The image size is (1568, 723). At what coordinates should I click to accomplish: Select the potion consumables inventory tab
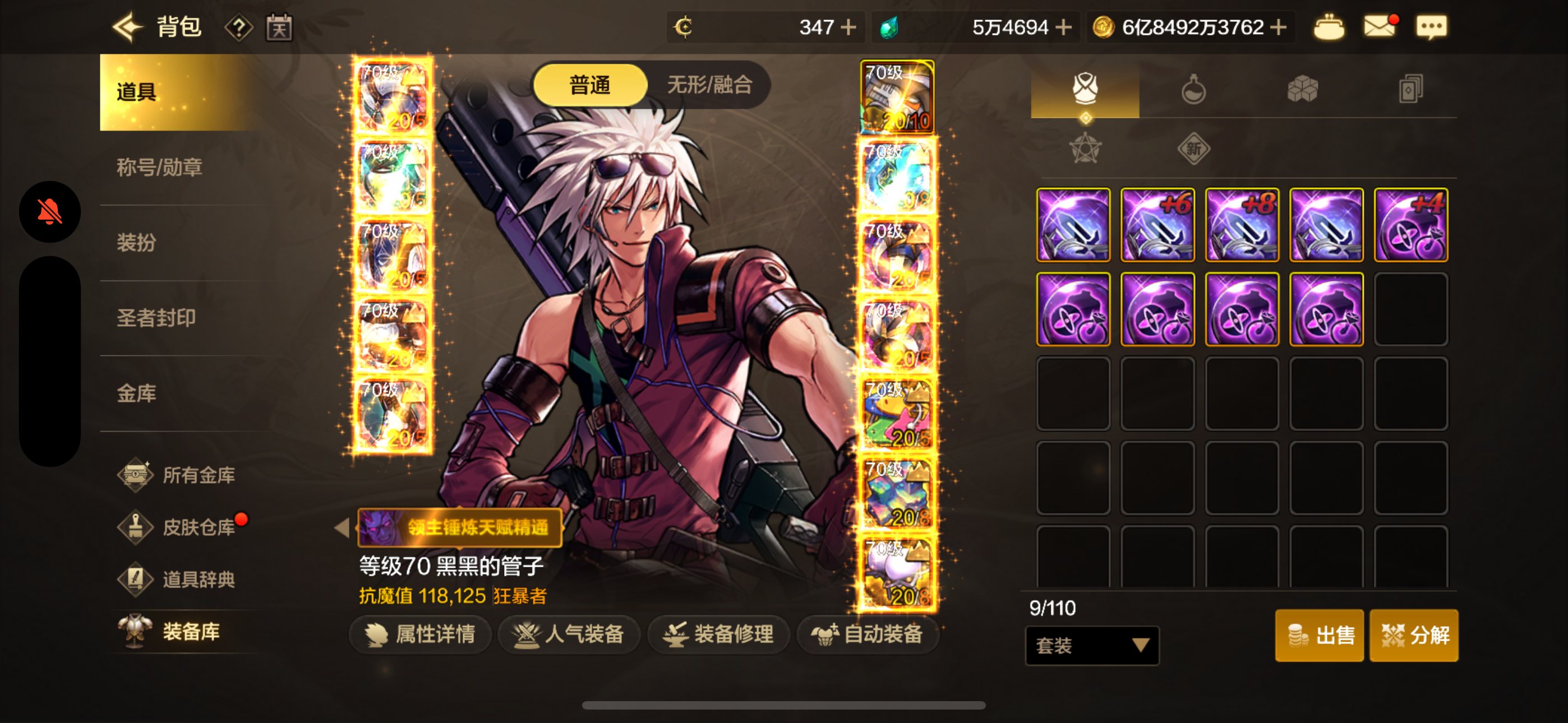pyautogui.click(x=1193, y=90)
